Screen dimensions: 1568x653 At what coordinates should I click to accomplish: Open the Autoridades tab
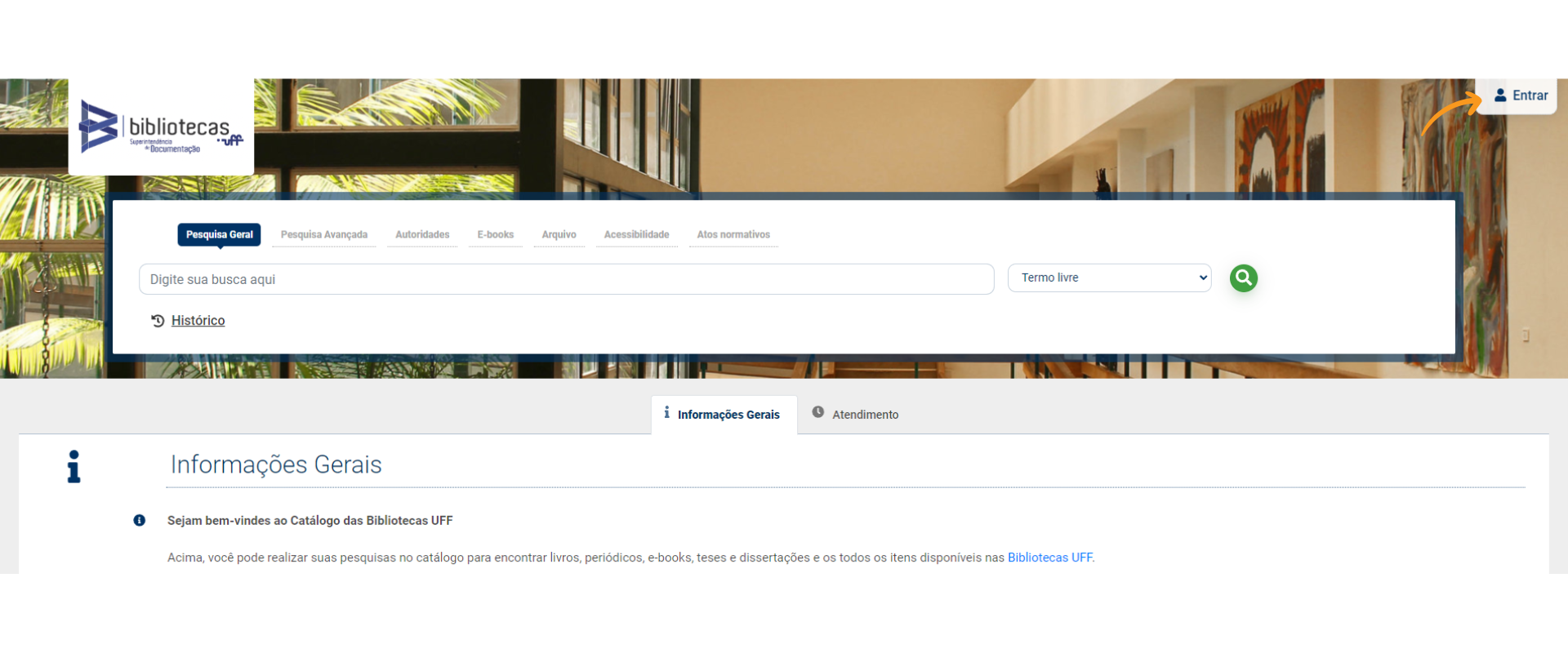[x=422, y=235]
